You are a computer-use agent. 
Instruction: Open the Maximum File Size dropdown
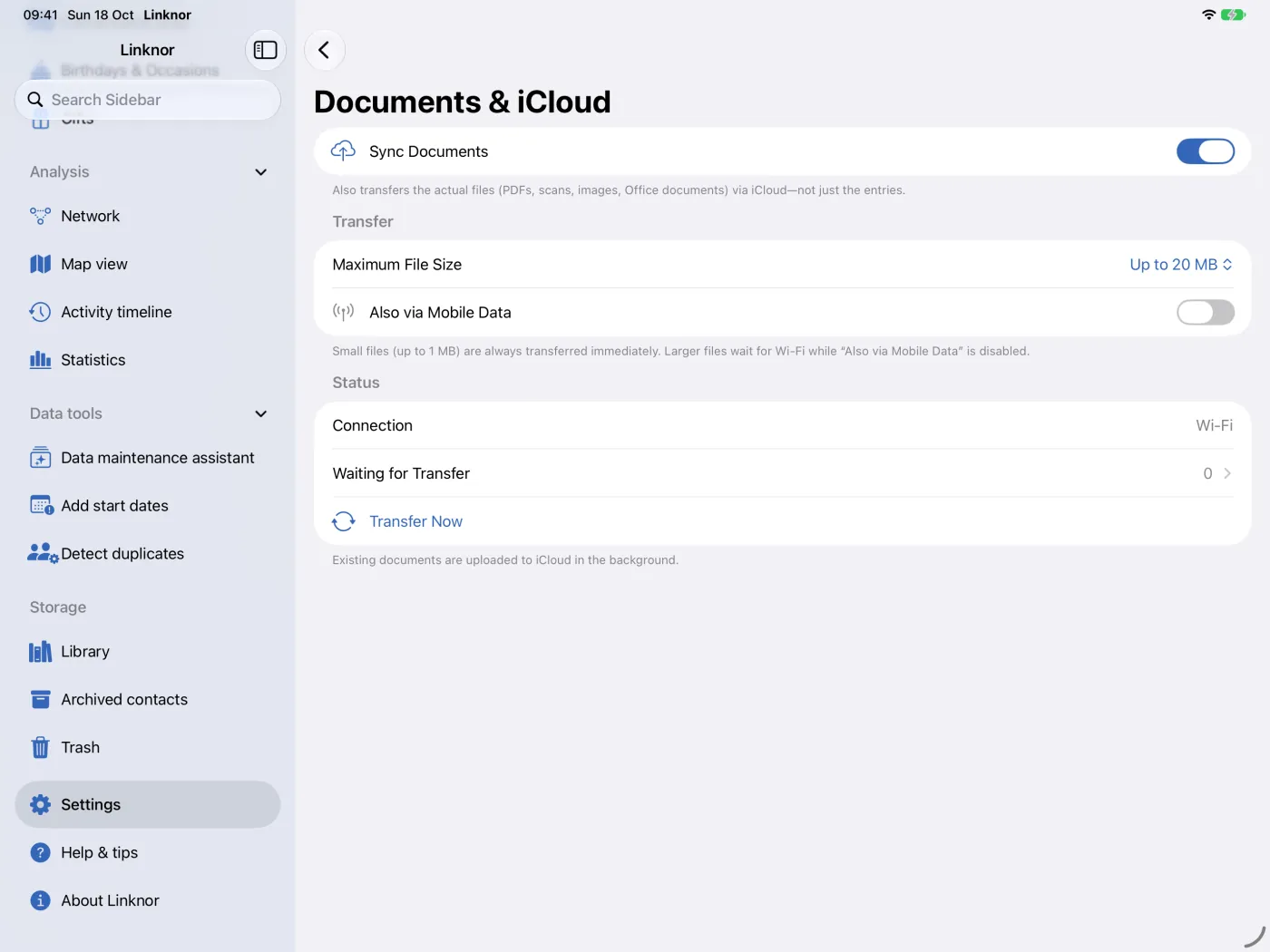pos(1181,265)
